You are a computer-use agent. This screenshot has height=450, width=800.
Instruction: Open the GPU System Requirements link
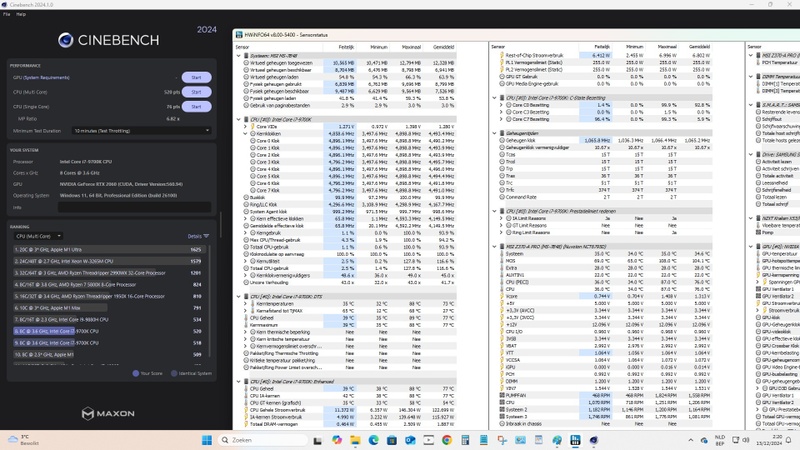click(46, 78)
